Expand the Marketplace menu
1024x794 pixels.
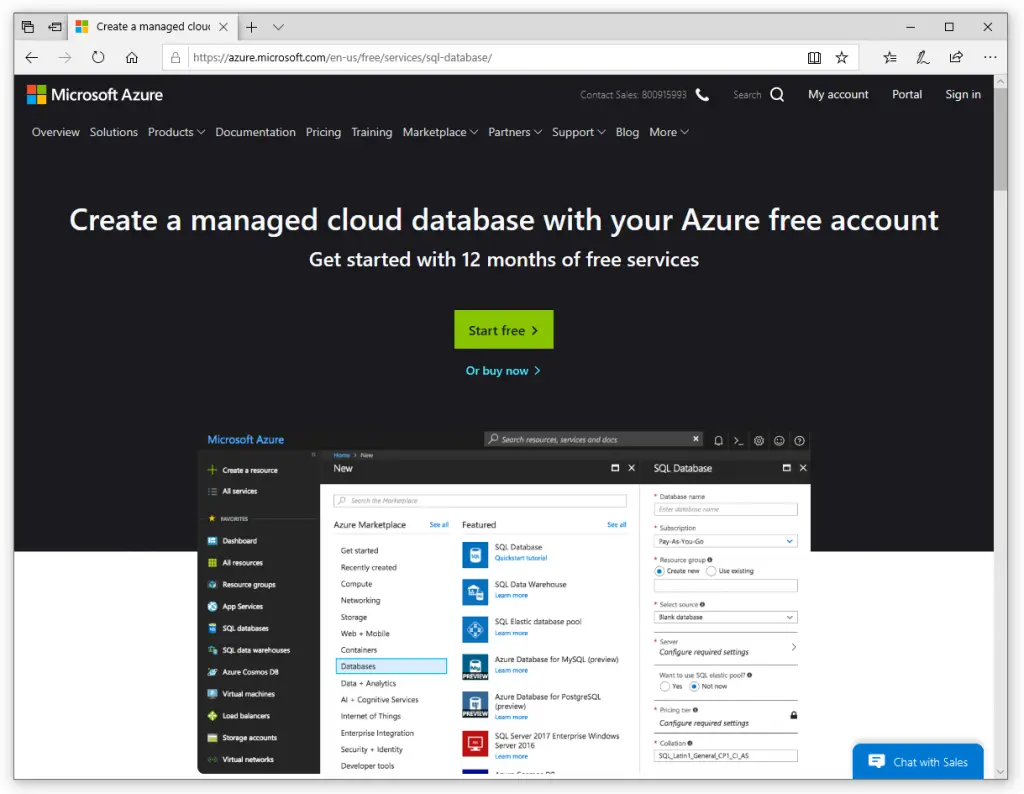[x=440, y=132]
